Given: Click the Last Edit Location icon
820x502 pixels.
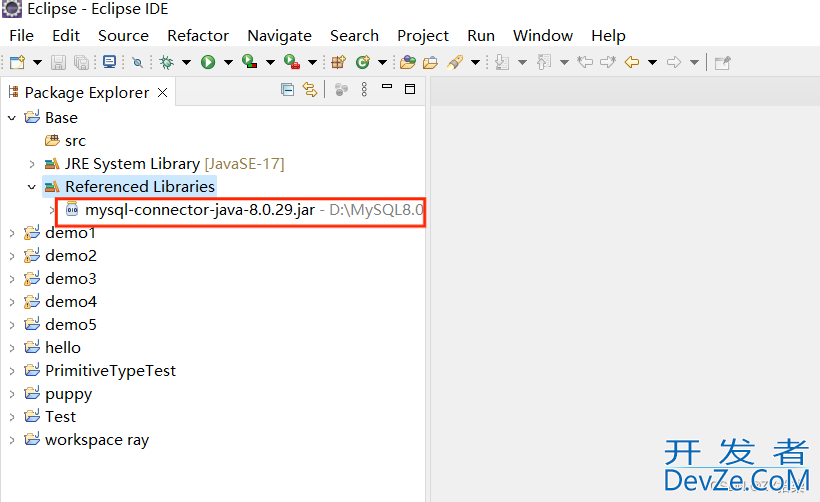Looking at the screenshot, I should (x=585, y=62).
